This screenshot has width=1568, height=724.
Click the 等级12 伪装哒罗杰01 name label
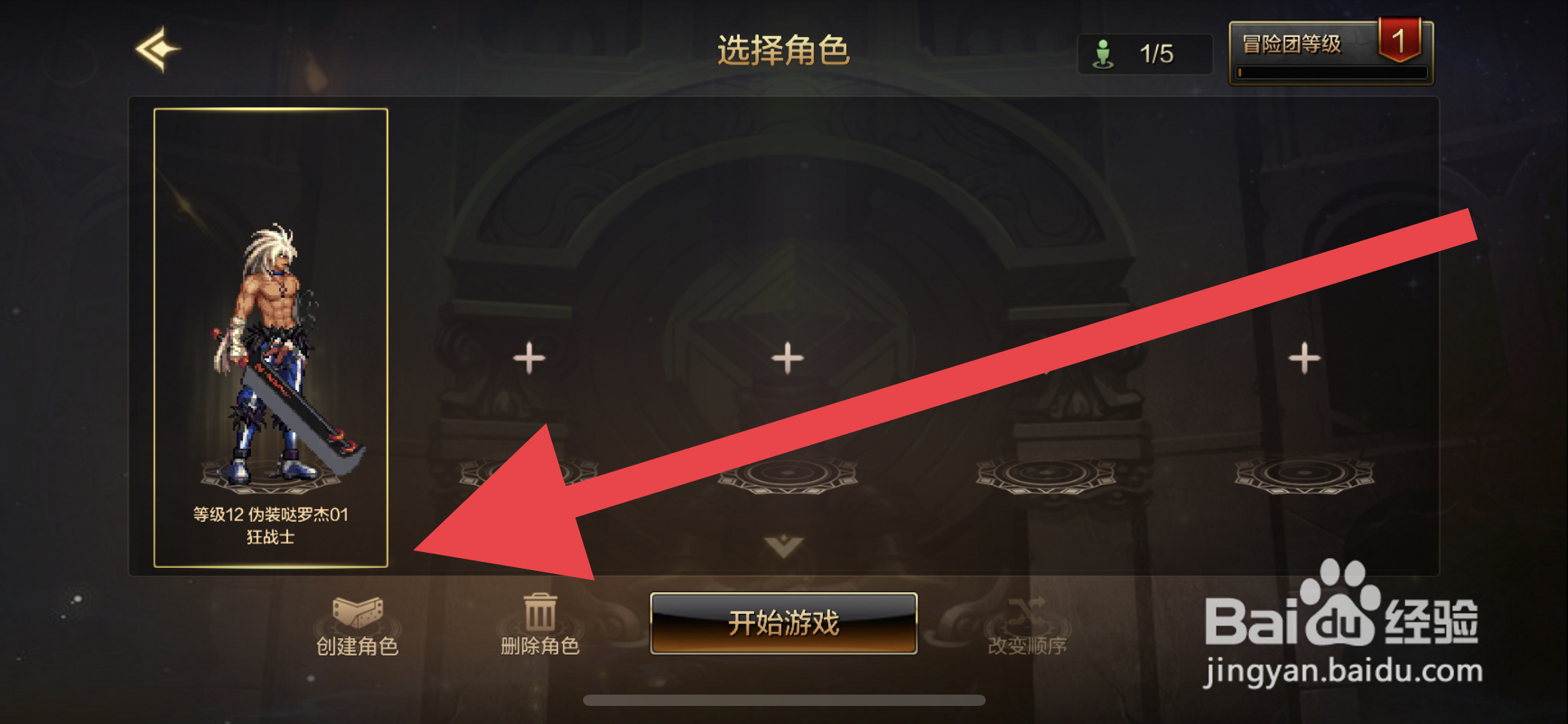(x=271, y=514)
